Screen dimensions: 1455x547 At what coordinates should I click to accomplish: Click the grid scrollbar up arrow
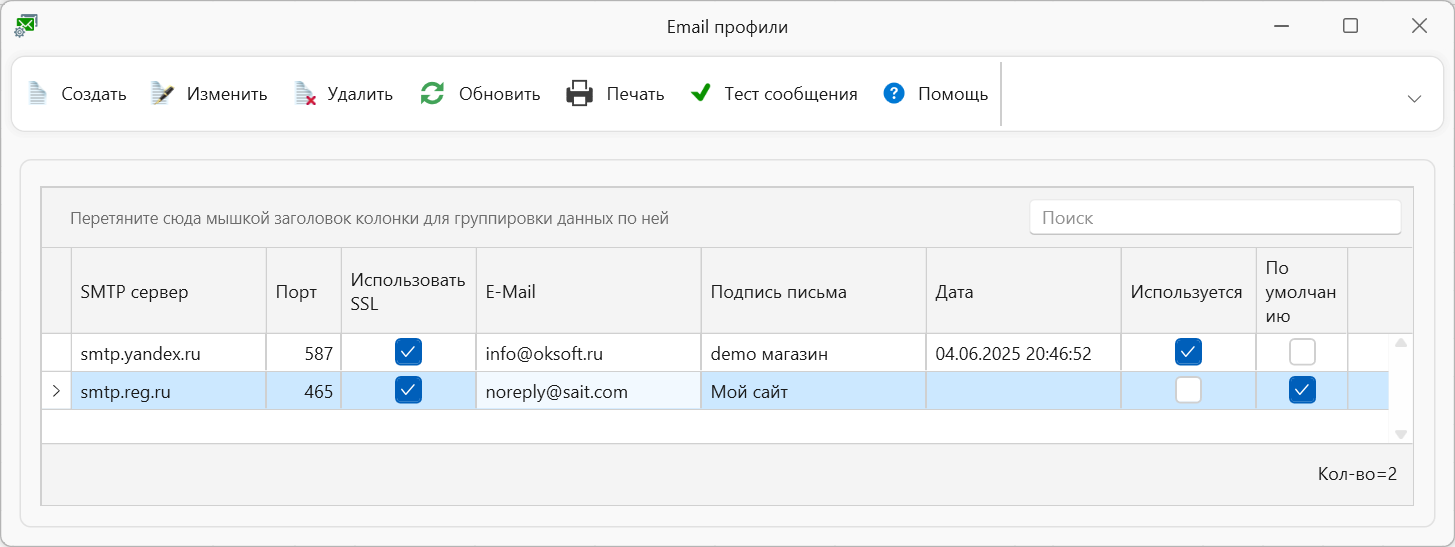pos(1401,343)
